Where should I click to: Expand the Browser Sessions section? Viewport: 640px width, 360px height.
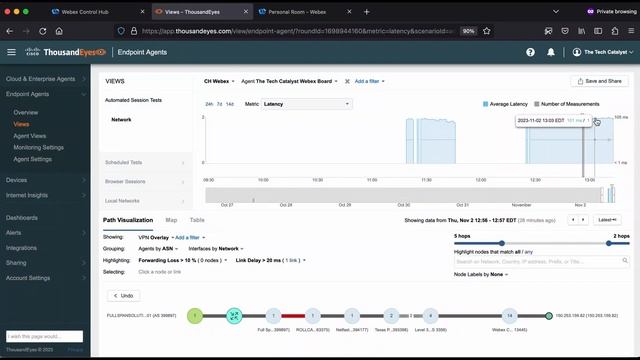145,182
